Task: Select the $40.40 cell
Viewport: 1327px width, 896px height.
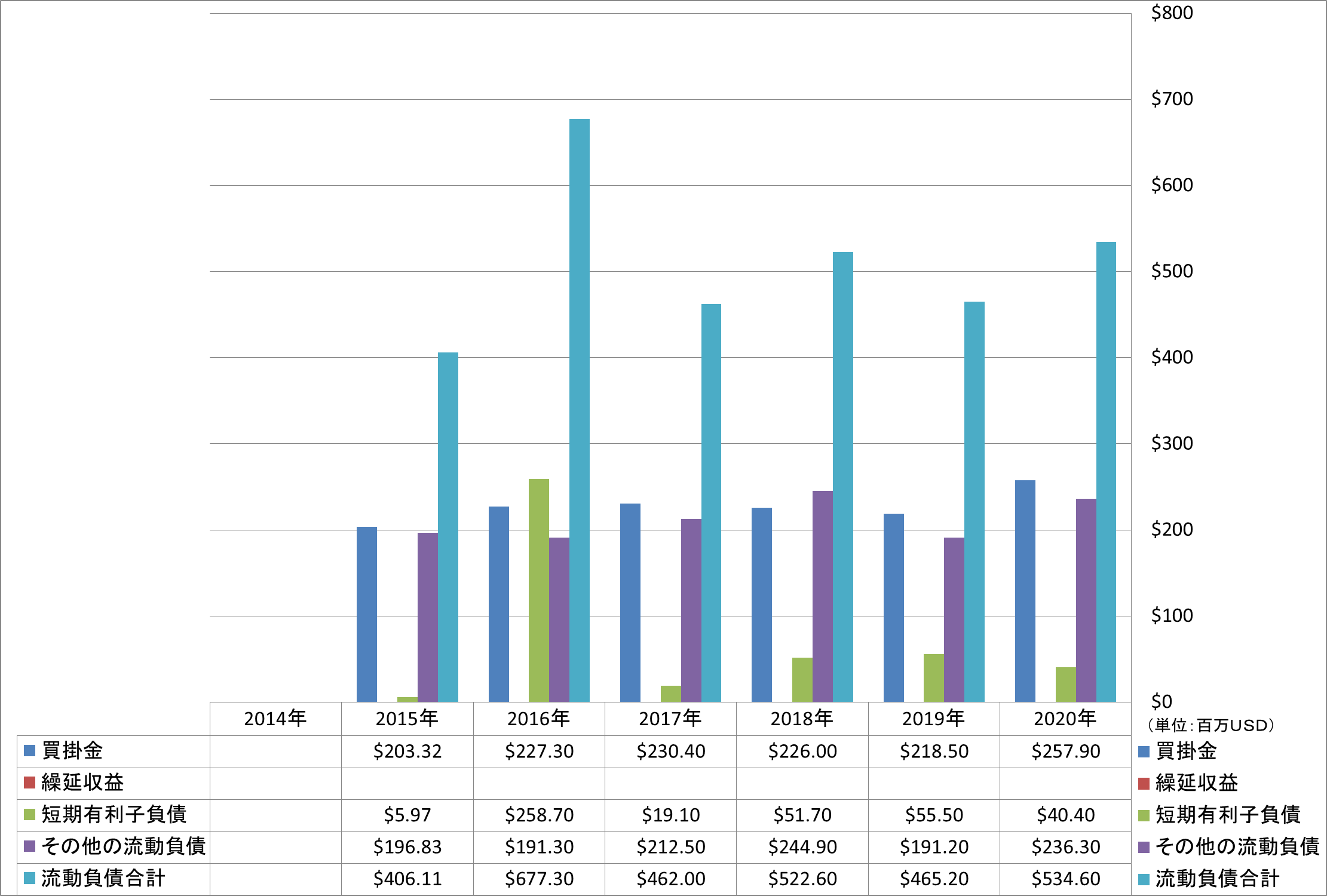Action: coord(1065,815)
